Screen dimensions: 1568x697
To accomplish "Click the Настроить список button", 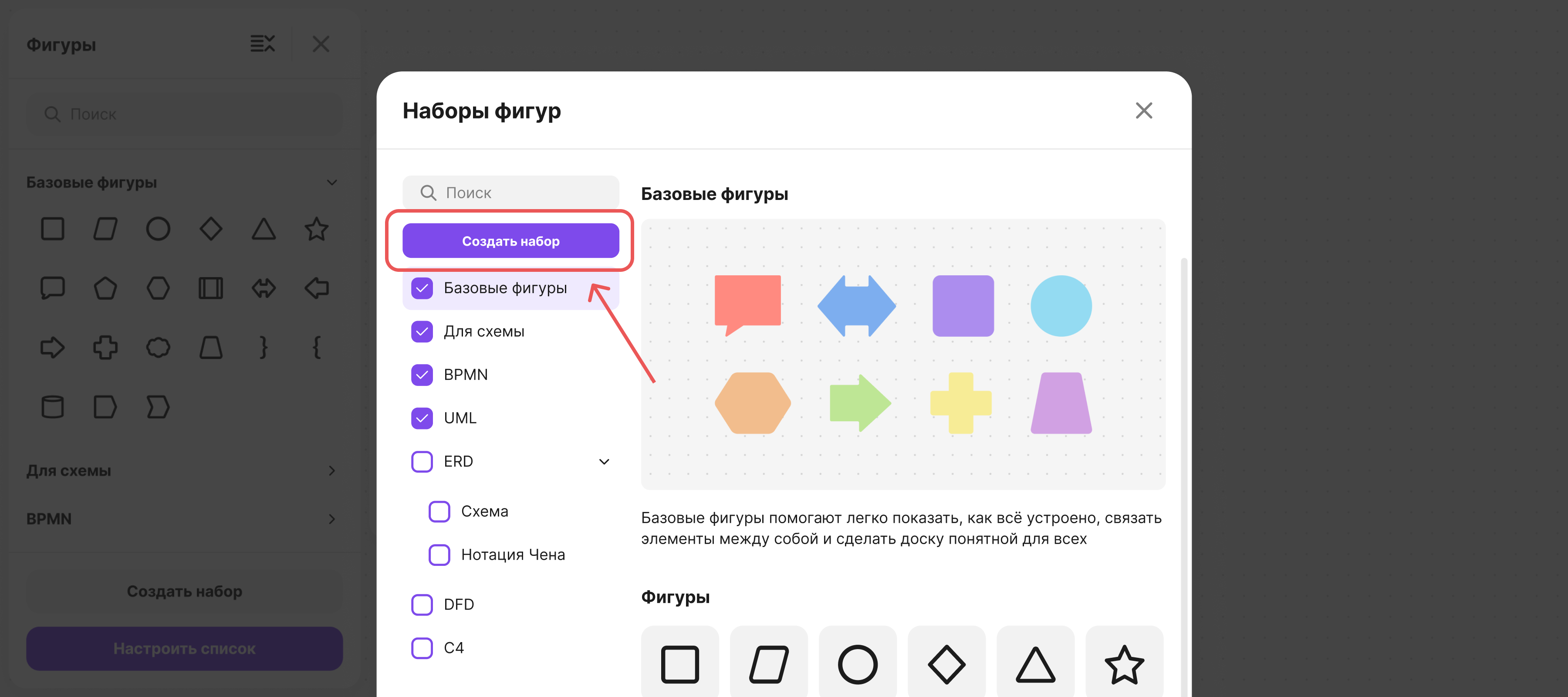I will click(x=184, y=648).
